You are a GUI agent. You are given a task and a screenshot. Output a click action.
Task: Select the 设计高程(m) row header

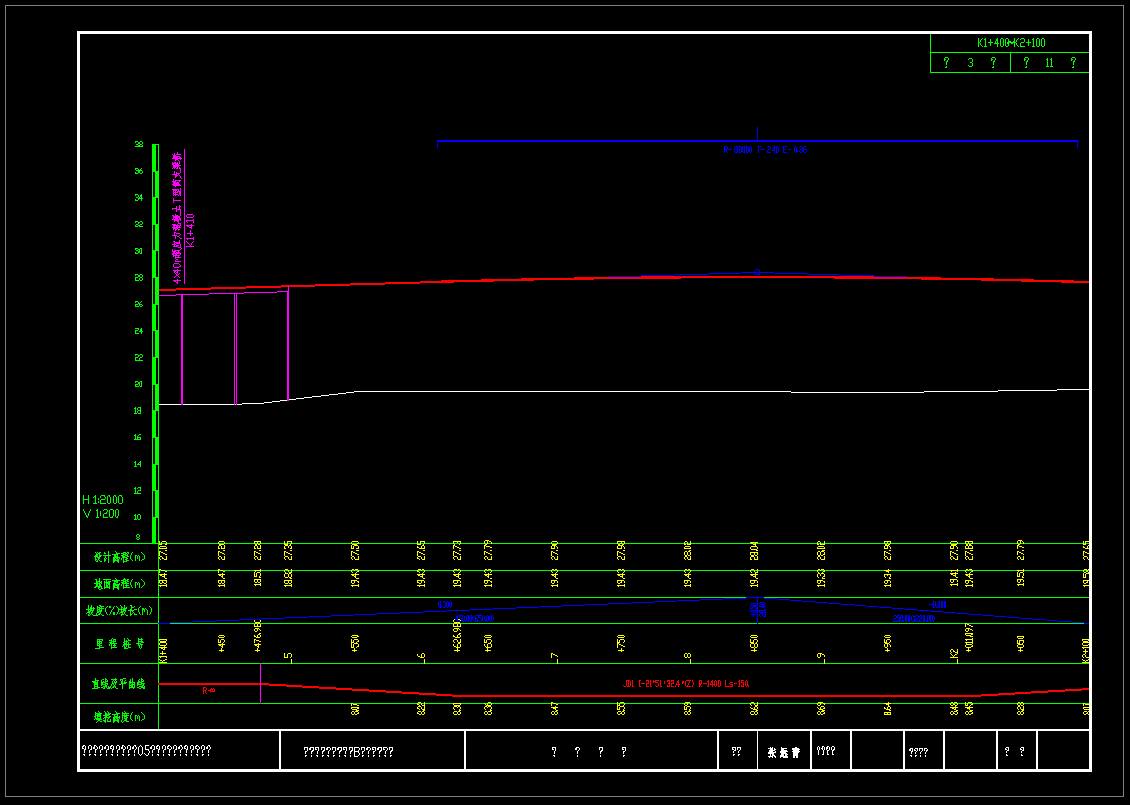[118, 557]
